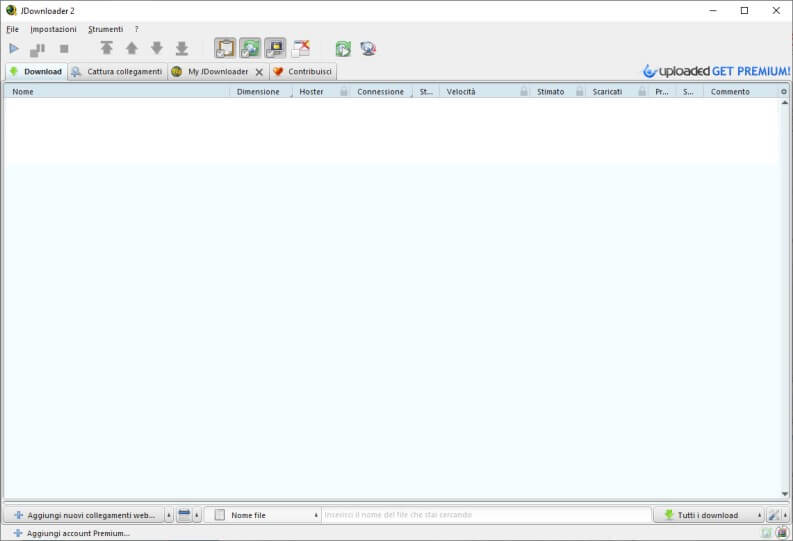
Task: Click the lock icon next to Stimato
Action: click(x=580, y=92)
